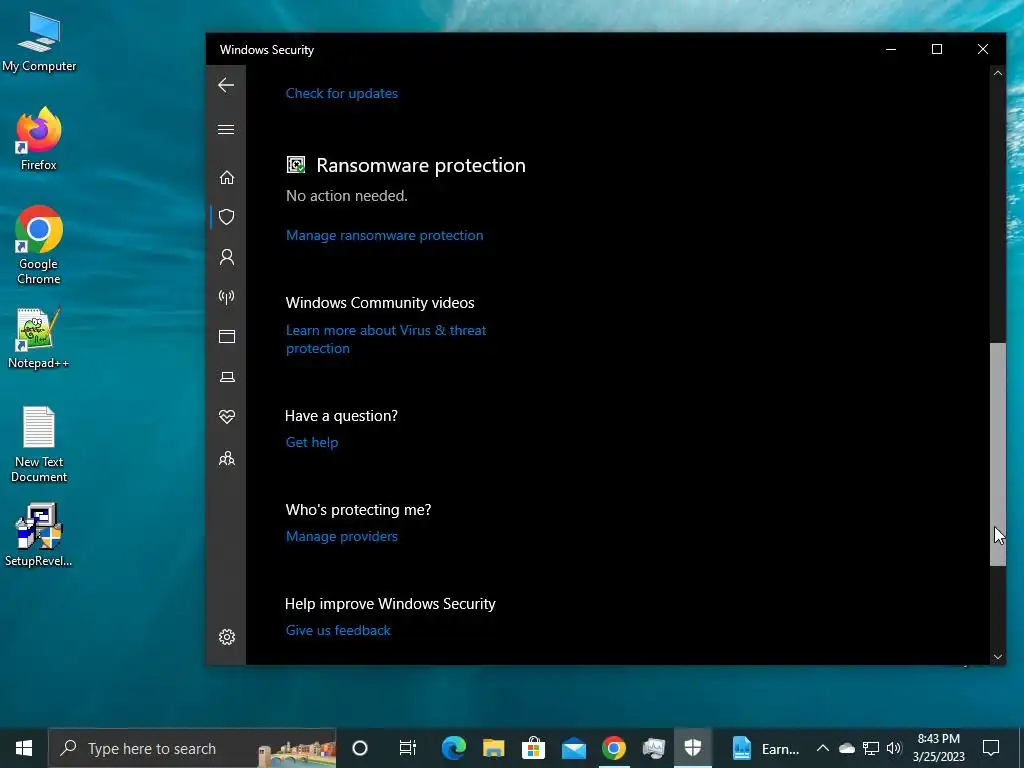1024x768 pixels.
Task: Click Check for updates link
Action: coord(342,93)
